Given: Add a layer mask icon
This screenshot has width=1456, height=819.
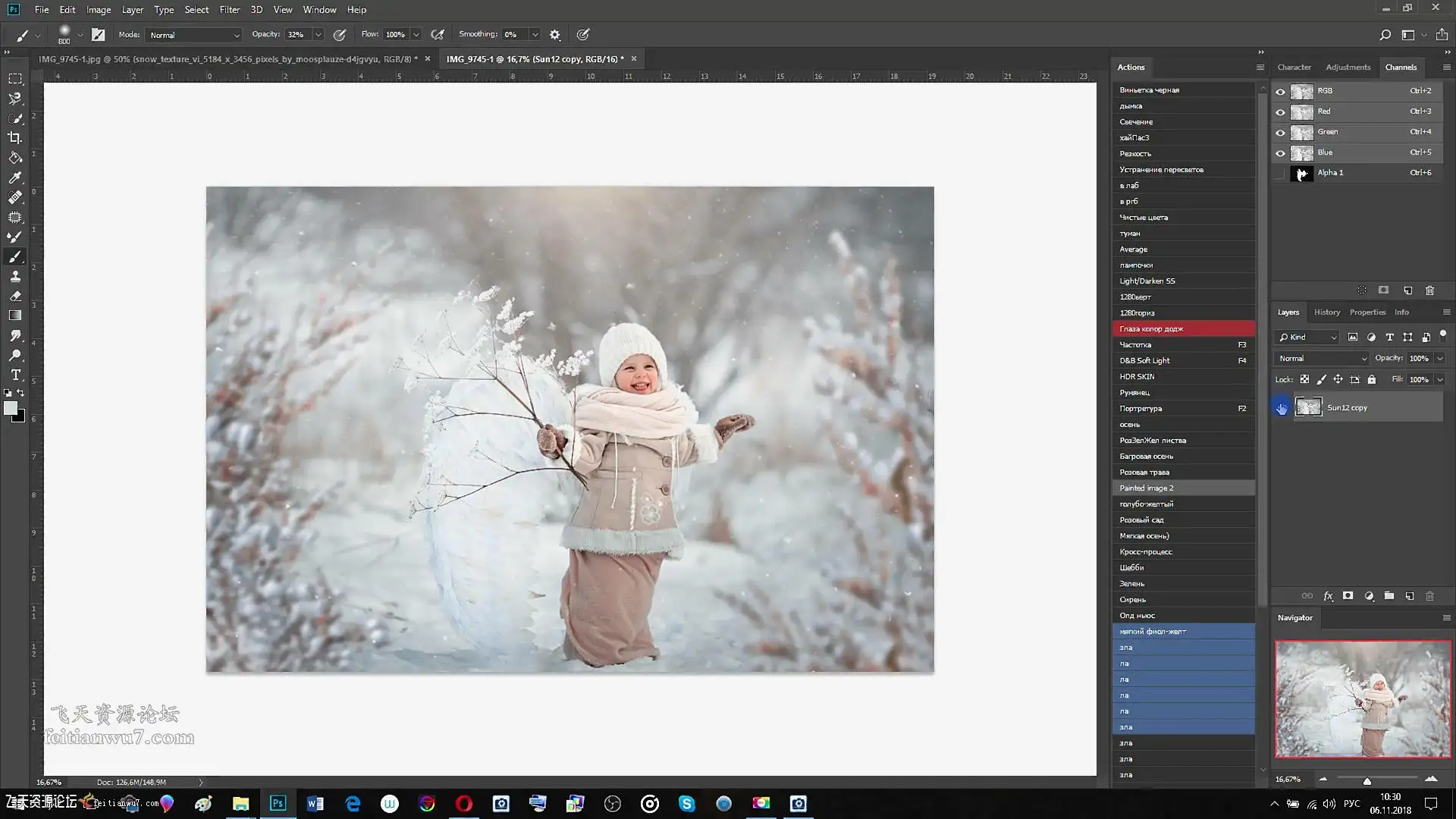Looking at the screenshot, I should point(1348,596).
